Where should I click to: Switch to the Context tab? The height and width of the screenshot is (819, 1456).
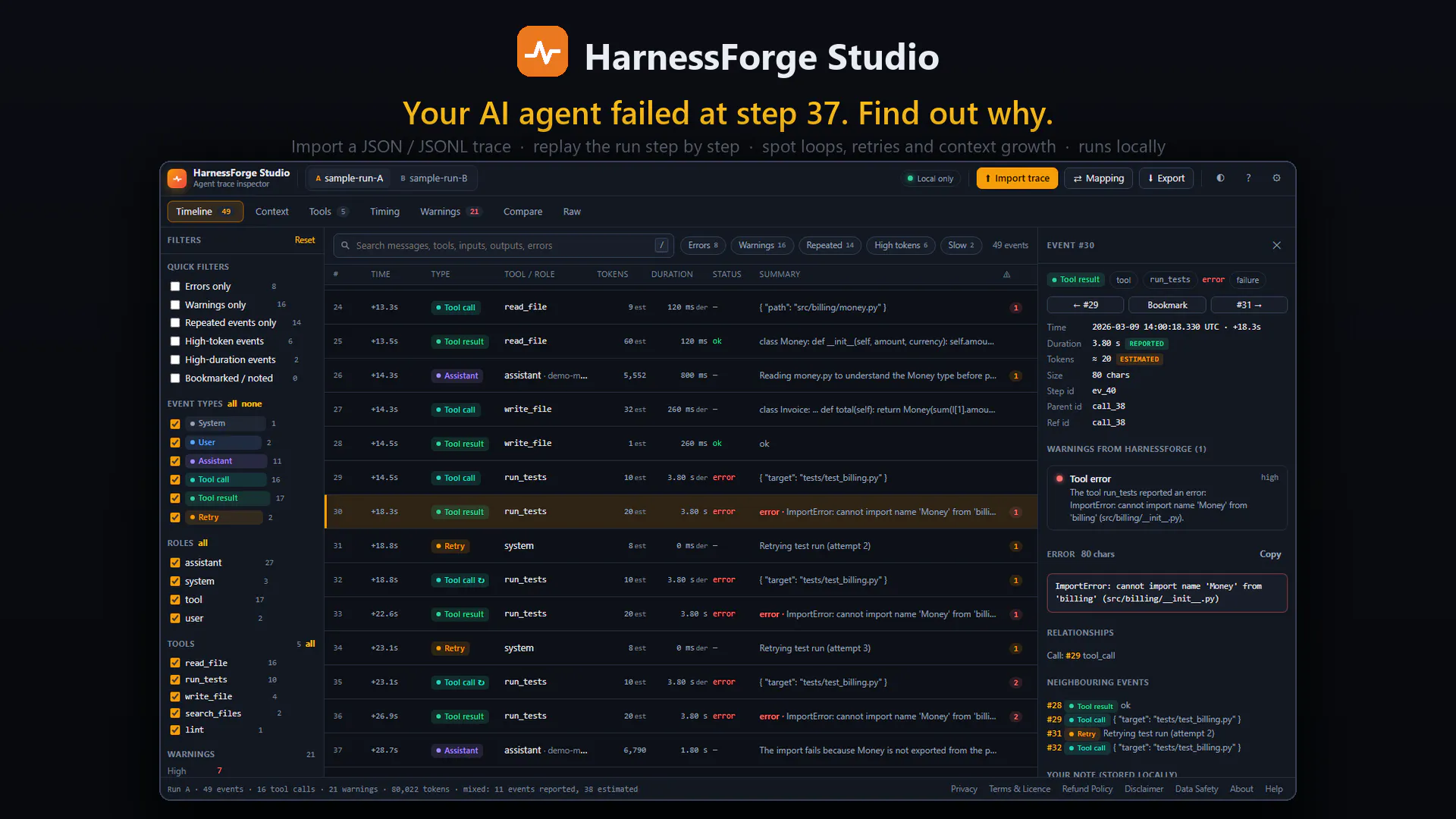271,212
